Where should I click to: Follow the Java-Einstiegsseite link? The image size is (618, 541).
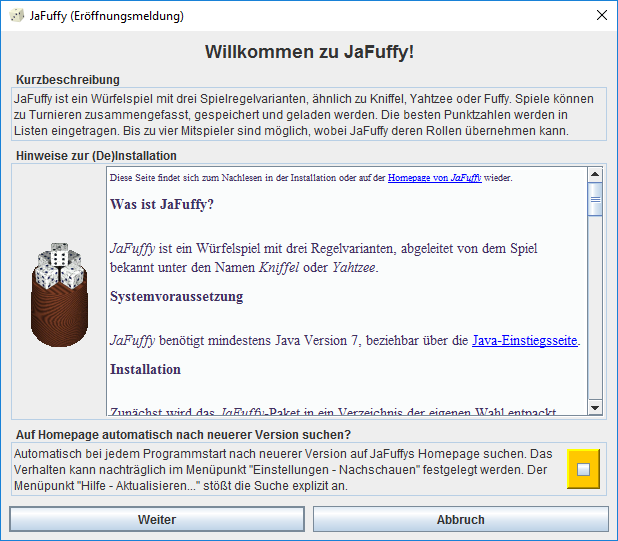(524, 341)
